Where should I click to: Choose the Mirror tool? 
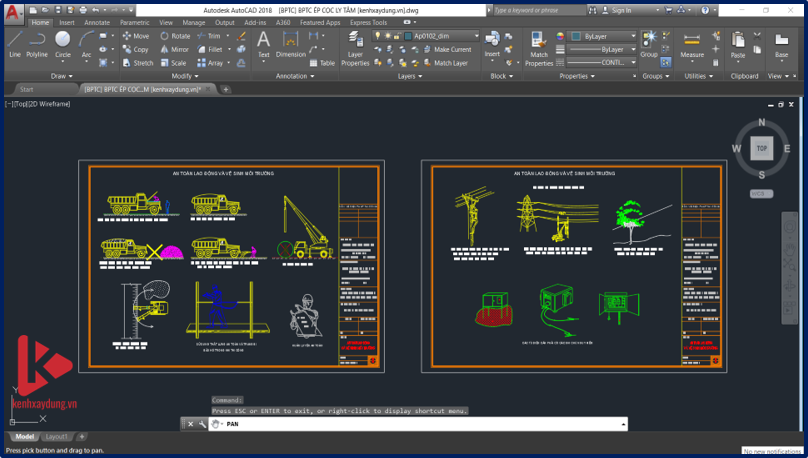pyautogui.click(x=174, y=49)
